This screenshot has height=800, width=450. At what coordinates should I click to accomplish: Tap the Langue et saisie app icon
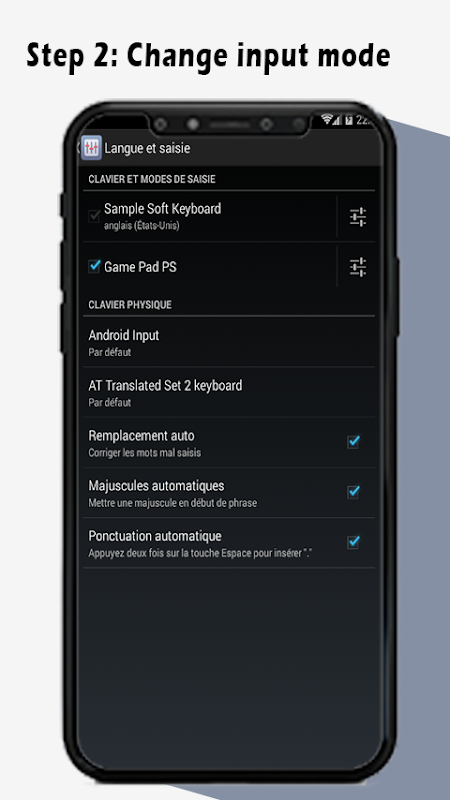coord(91,148)
